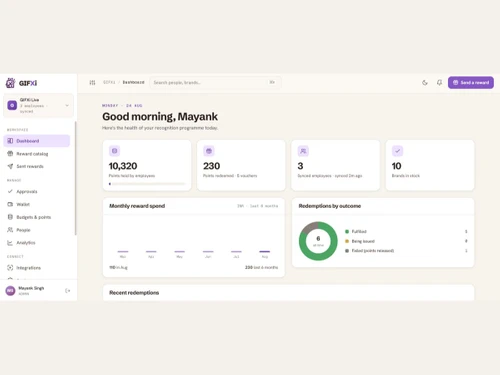Click the Mayank Singh avatar
The width and height of the screenshot is (500, 375).
point(10,291)
